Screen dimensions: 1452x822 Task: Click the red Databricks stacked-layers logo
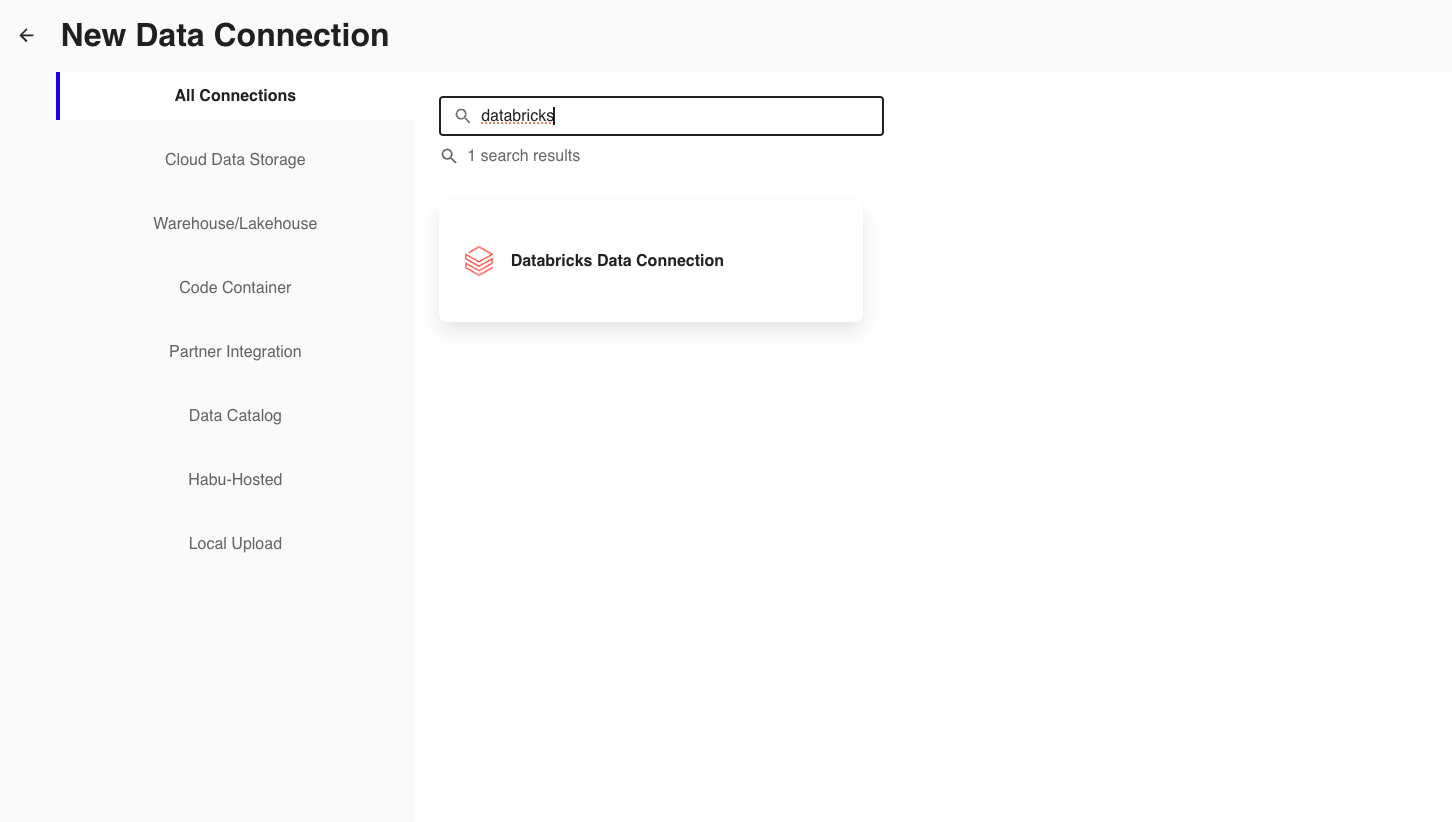click(479, 261)
